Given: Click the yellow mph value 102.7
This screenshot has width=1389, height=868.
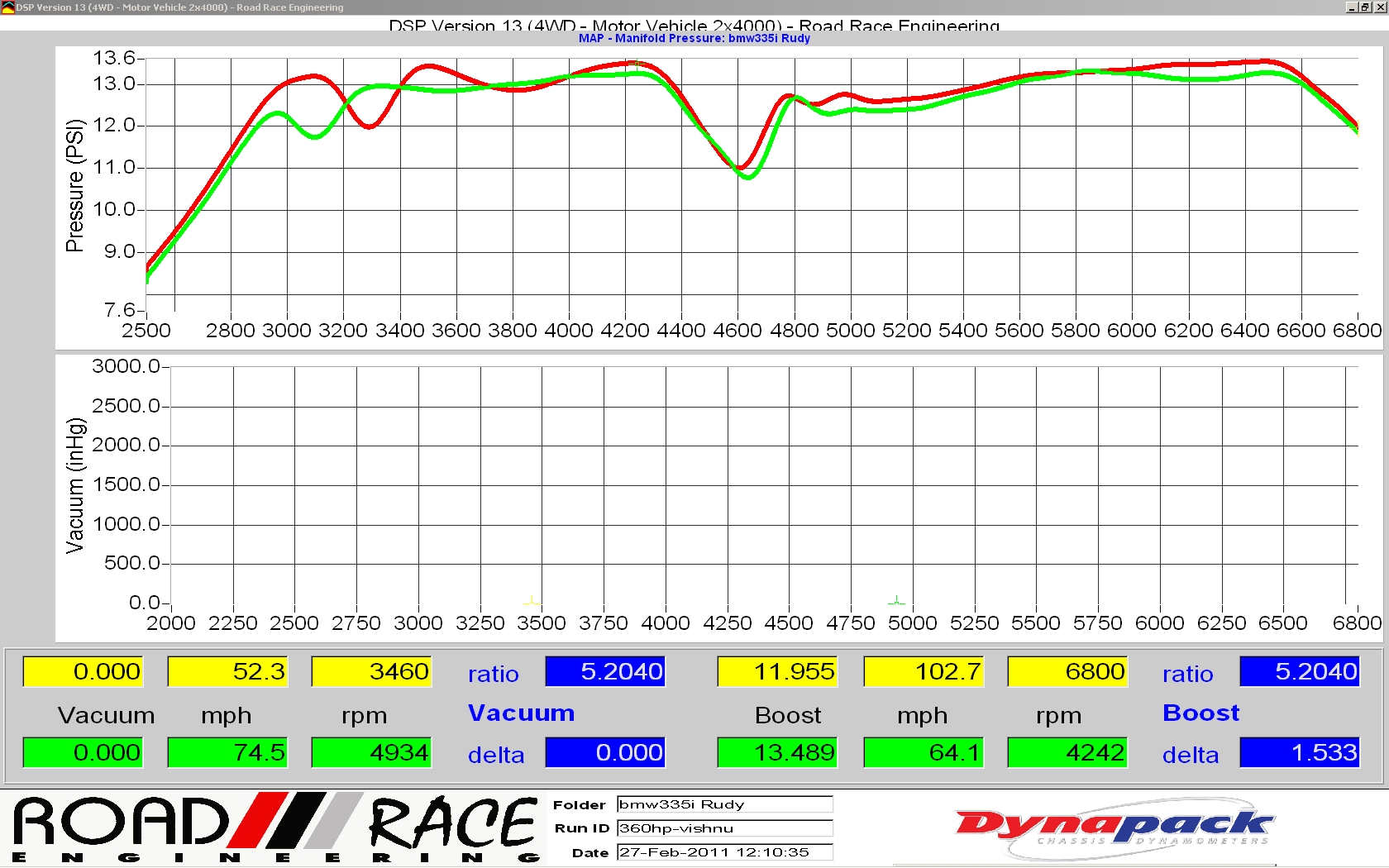Looking at the screenshot, I should pyautogui.click(x=924, y=671).
